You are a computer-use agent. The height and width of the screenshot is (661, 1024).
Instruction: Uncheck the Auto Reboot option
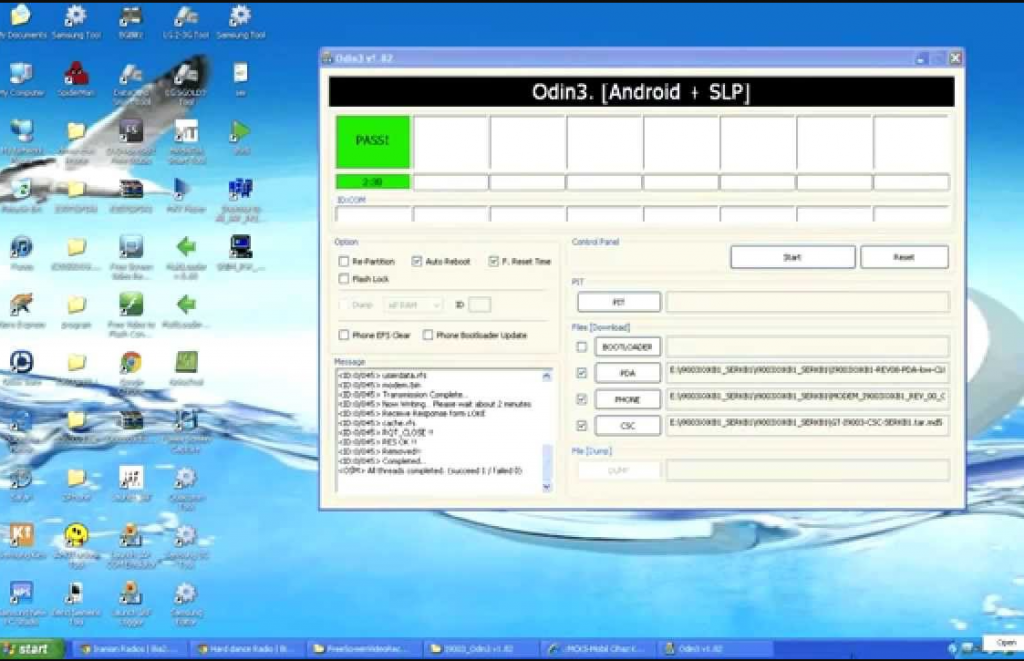click(x=417, y=262)
